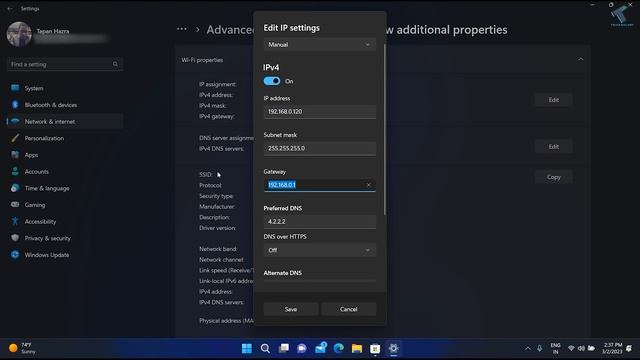Show hidden tray icons chevron
The height and width of the screenshot is (360, 640).
click(x=528, y=348)
